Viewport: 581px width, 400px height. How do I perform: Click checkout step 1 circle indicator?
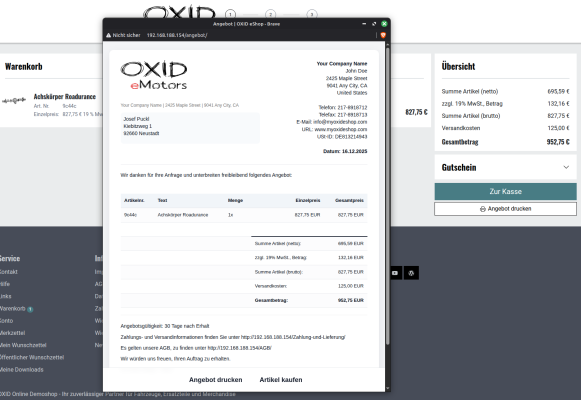230,14
